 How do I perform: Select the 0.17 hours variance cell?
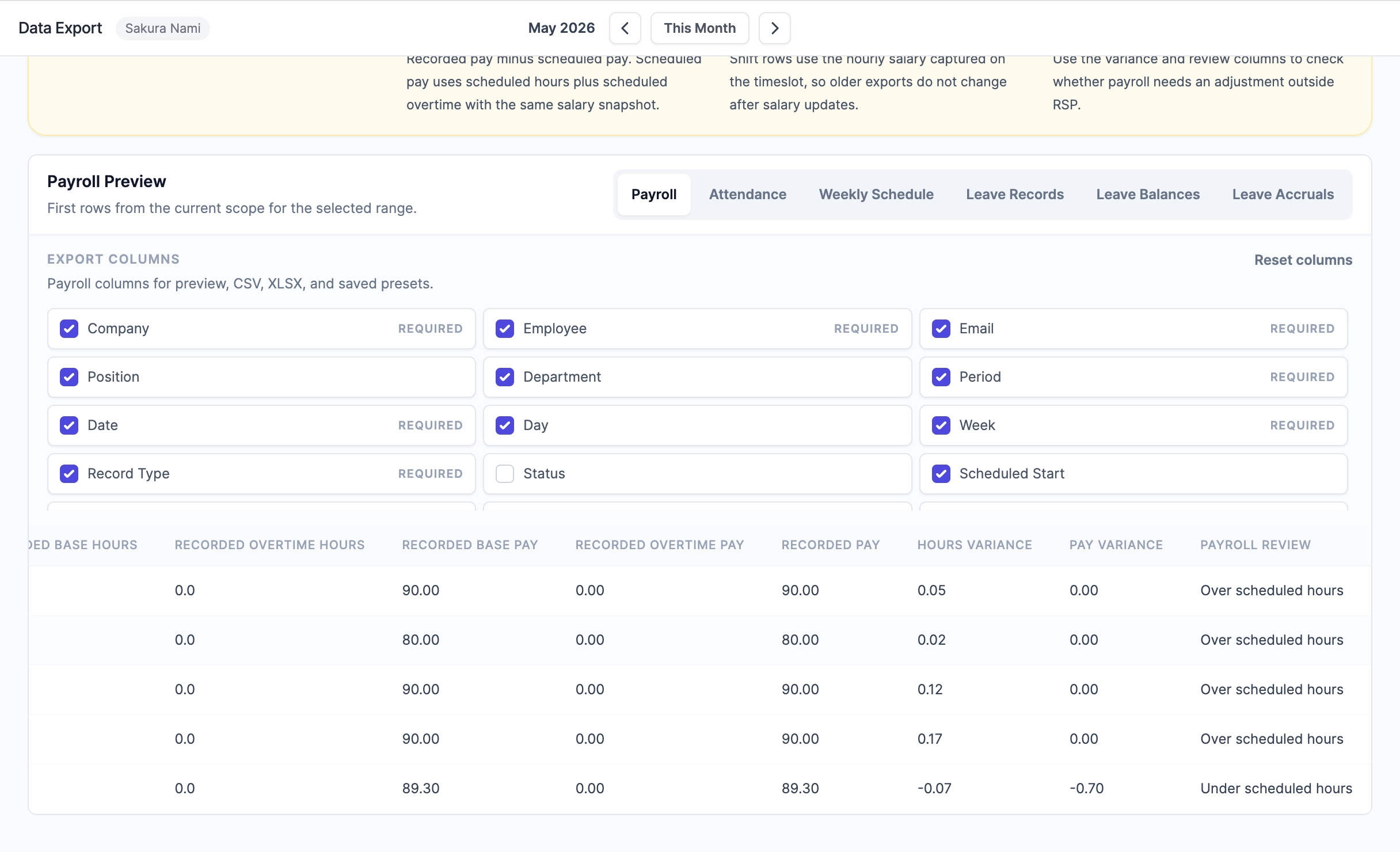(x=930, y=739)
